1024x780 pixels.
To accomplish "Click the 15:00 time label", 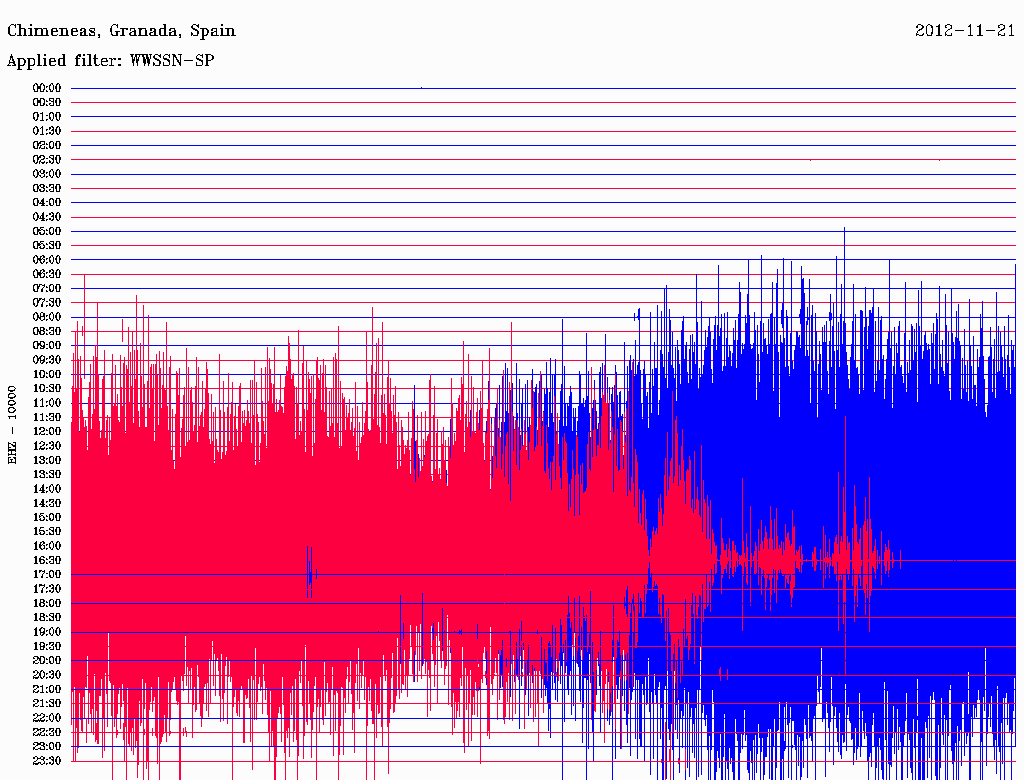I will tap(47, 517).
